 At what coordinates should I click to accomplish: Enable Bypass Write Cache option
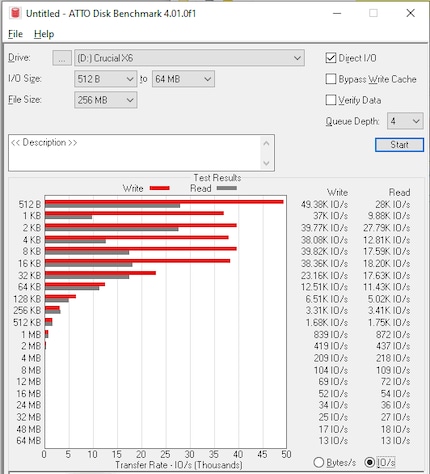331,79
